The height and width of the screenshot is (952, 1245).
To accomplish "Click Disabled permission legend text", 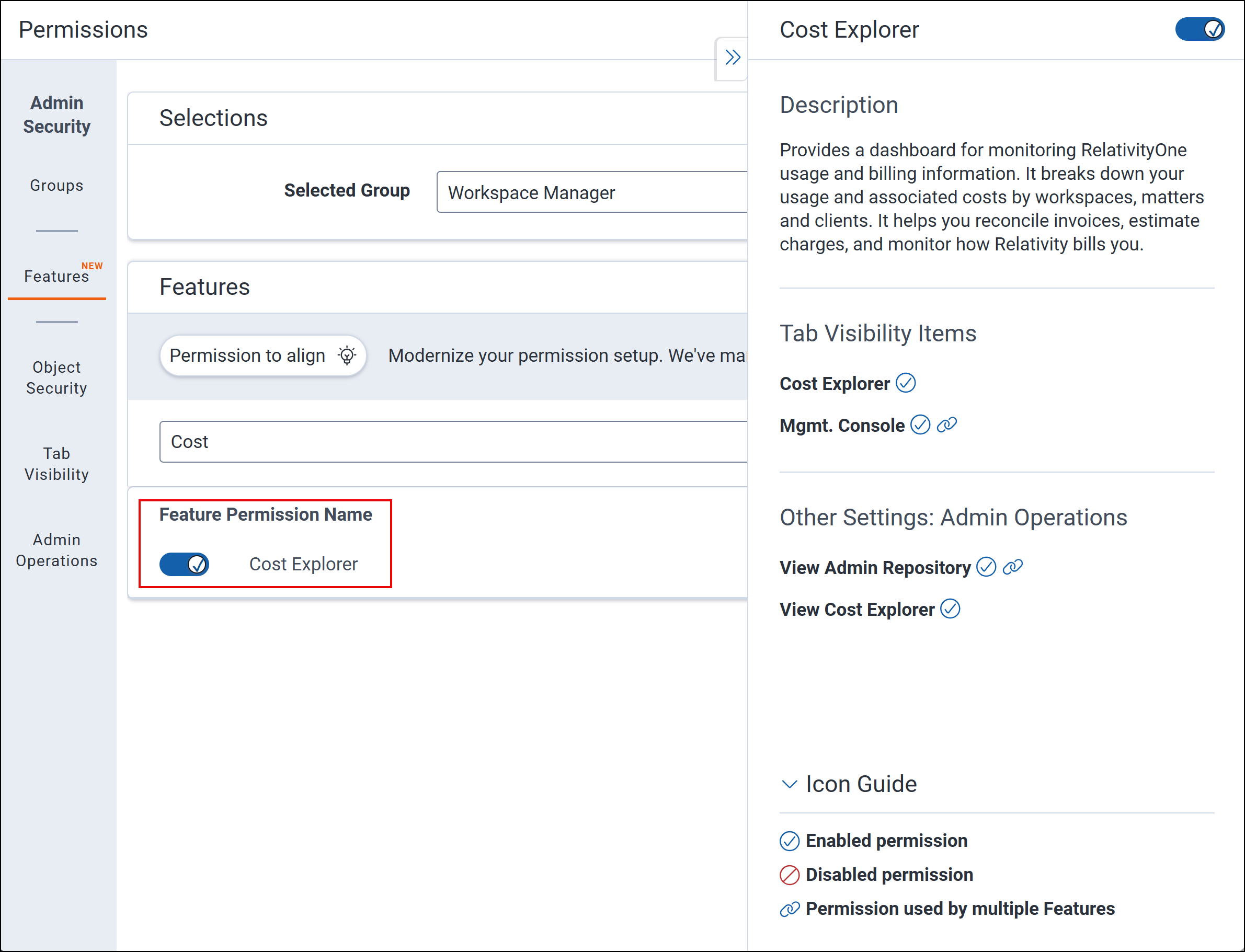I will click(889, 875).
